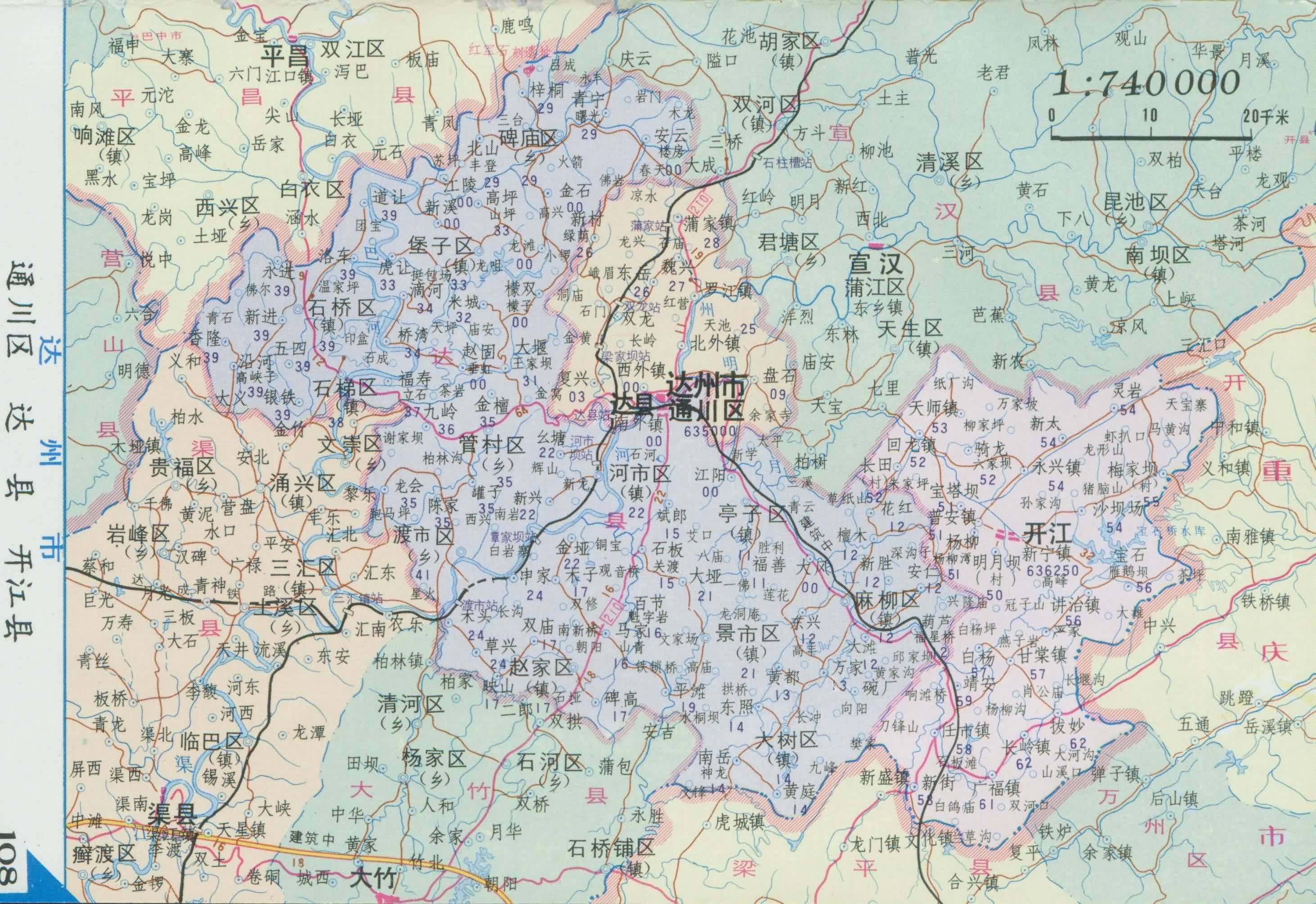Viewport: 1316px width, 904px height.
Task: Click the 任市镇 town label
Action: pyautogui.click(x=965, y=731)
